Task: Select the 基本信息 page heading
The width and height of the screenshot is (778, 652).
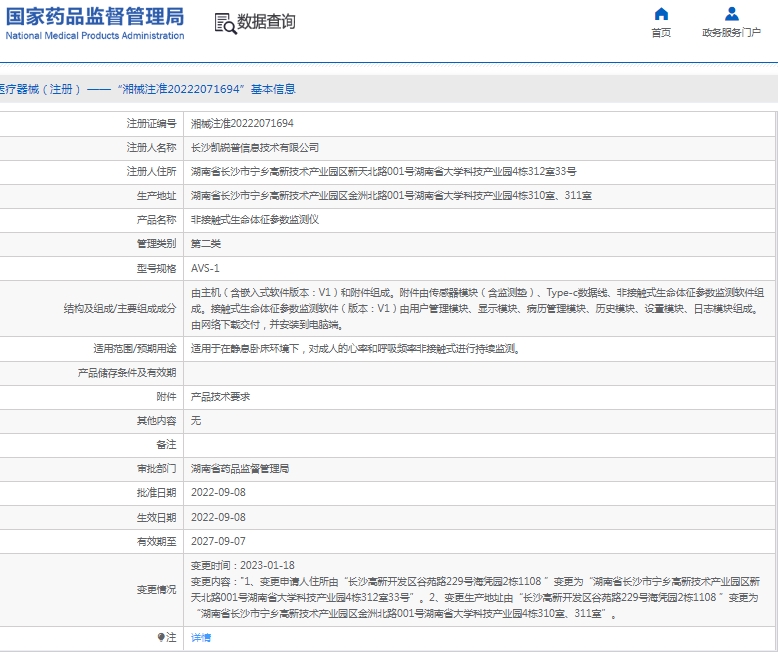Action: pyautogui.click(x=273, y=89)
